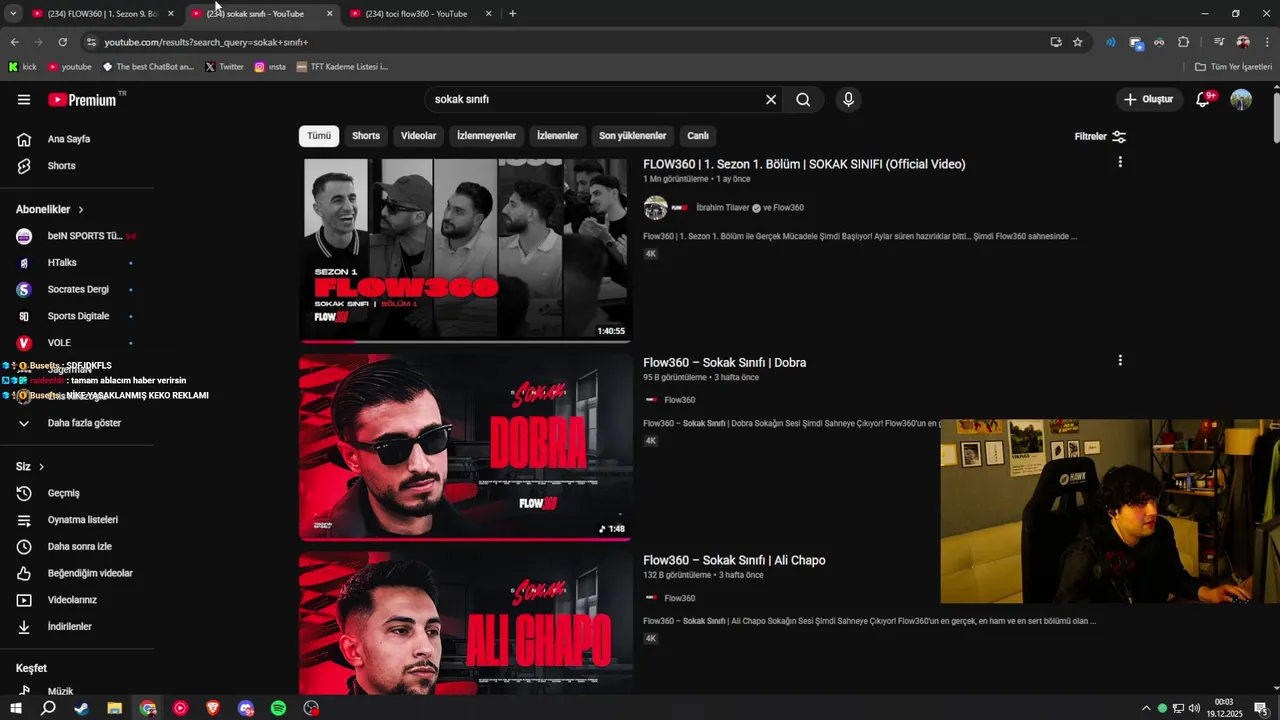
Task: Click the Oluştur create button
Action: click(1148, 99)
